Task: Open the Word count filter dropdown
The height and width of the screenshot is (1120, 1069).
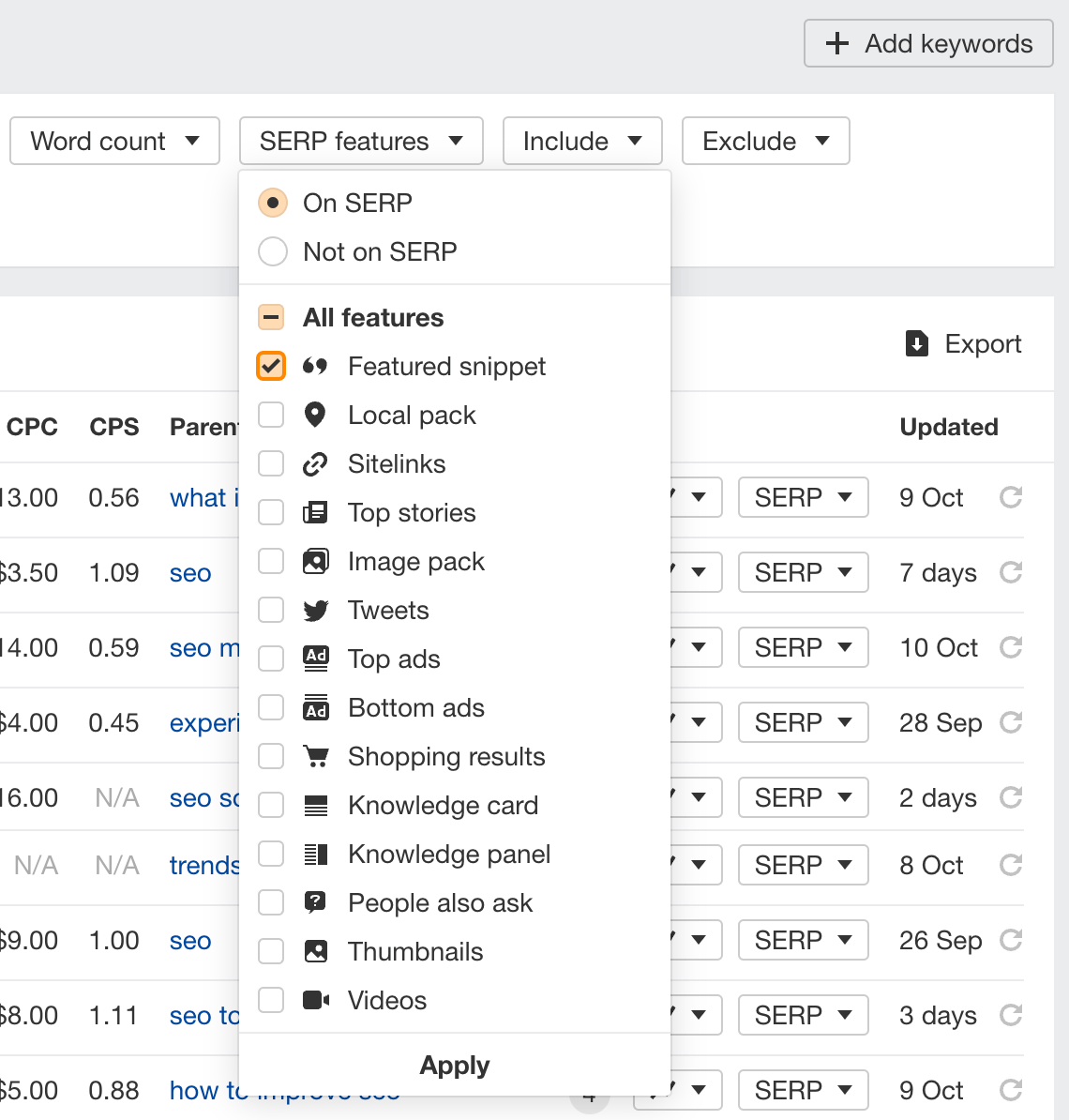Action: click(114, 141)
